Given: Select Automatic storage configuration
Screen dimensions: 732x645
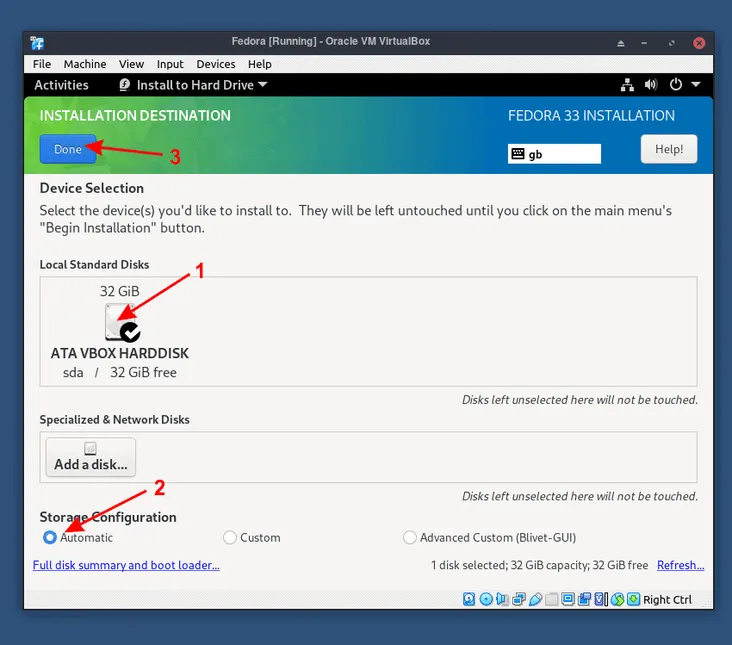Looking at the screenshot, I should 50,537.
